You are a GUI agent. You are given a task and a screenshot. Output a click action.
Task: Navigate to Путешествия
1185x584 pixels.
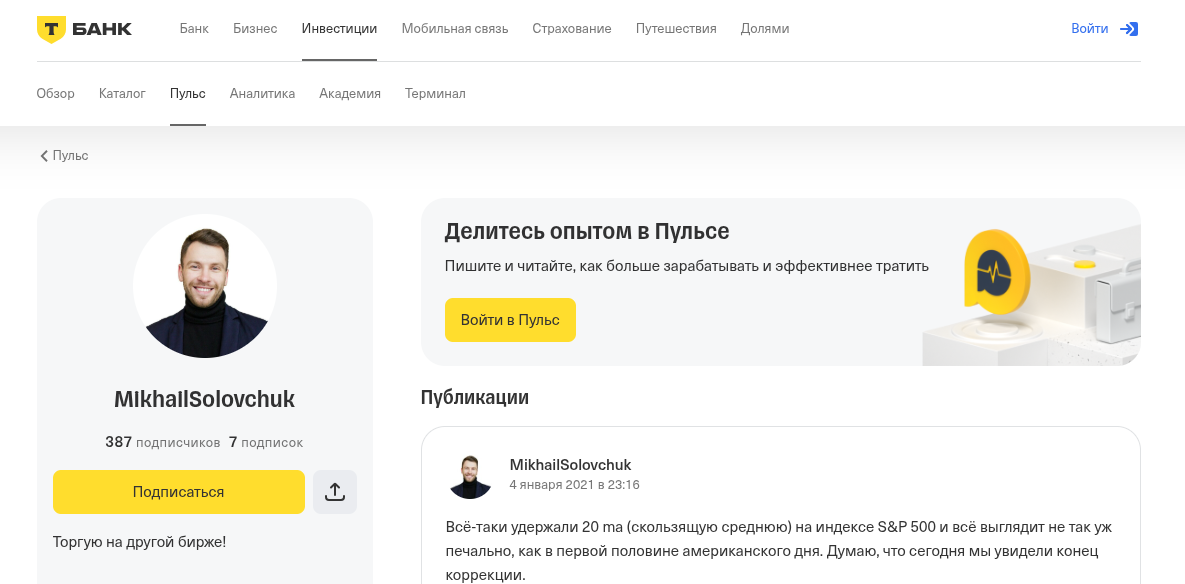click(675, 28)
